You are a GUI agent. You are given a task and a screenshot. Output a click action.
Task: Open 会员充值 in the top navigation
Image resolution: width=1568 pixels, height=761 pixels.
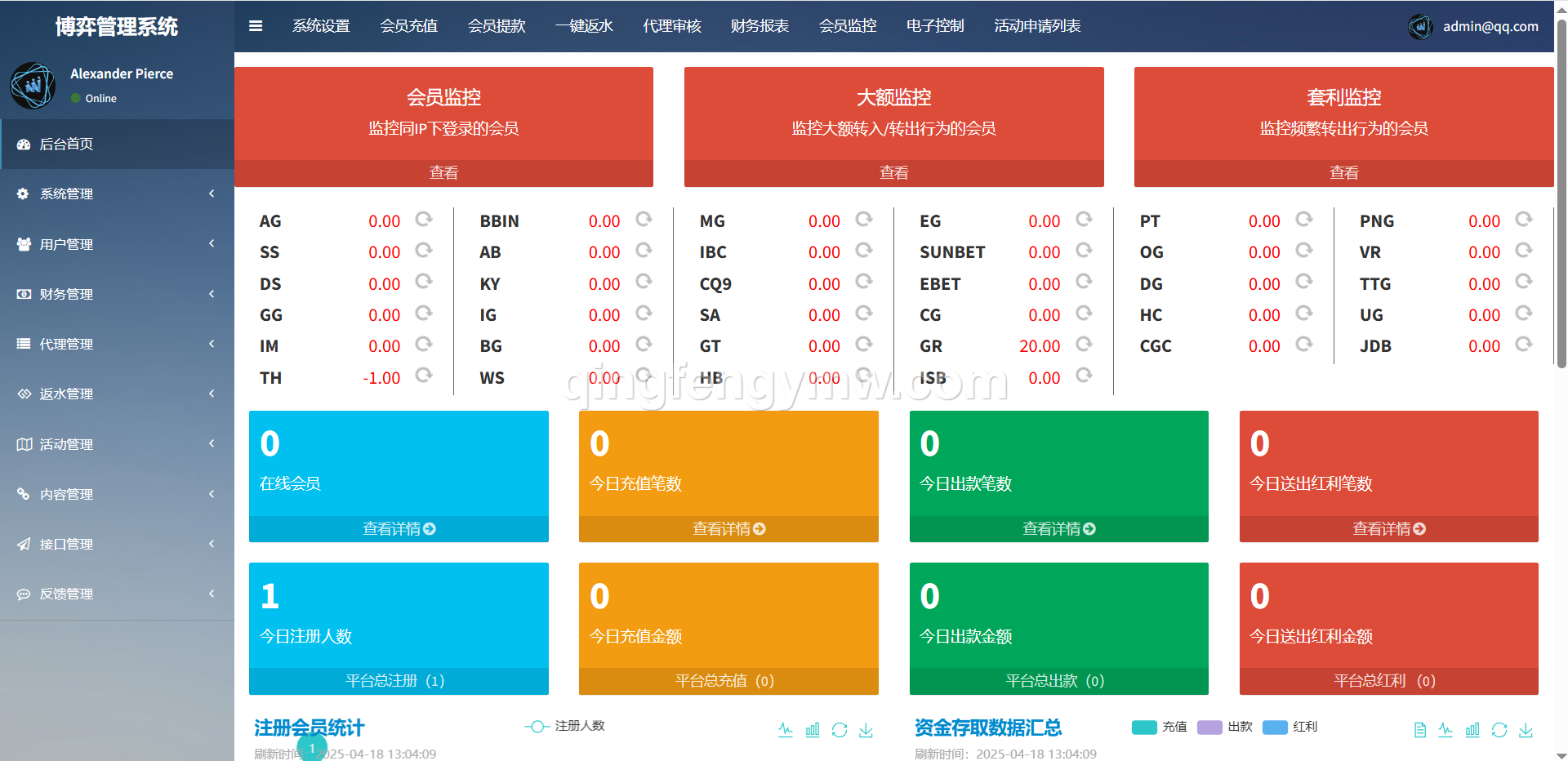(408, 26)
